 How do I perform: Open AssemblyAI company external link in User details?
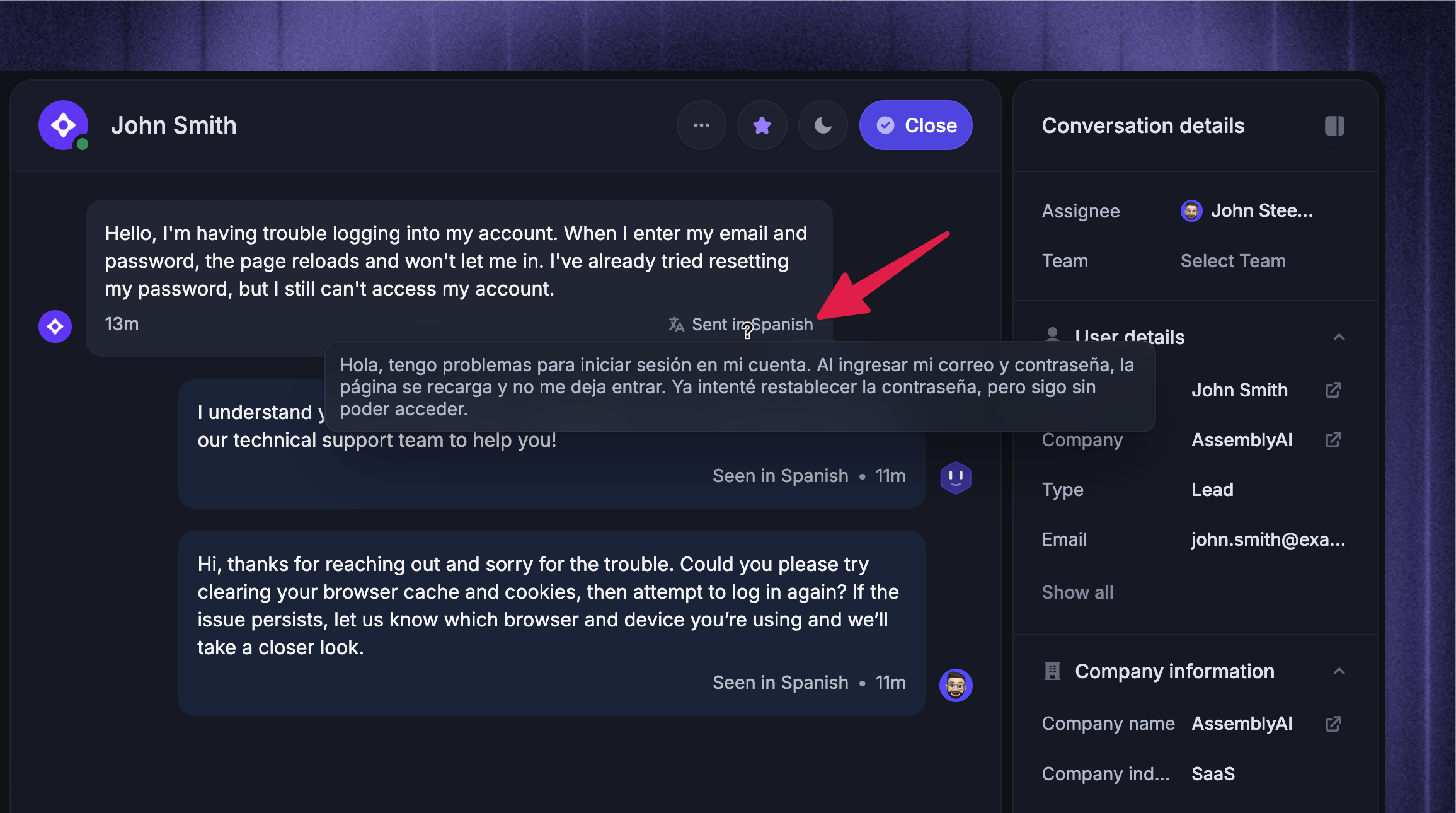[x=1333, y=440]
